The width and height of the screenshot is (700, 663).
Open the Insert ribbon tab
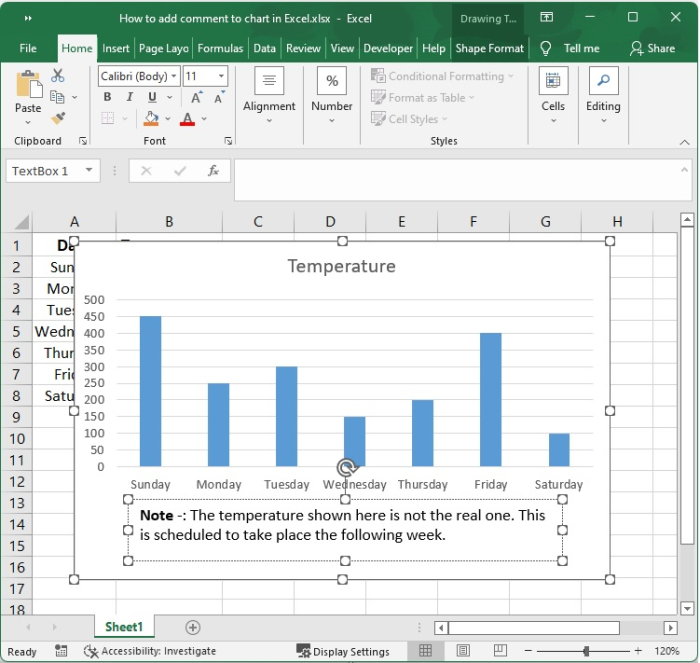116,48
